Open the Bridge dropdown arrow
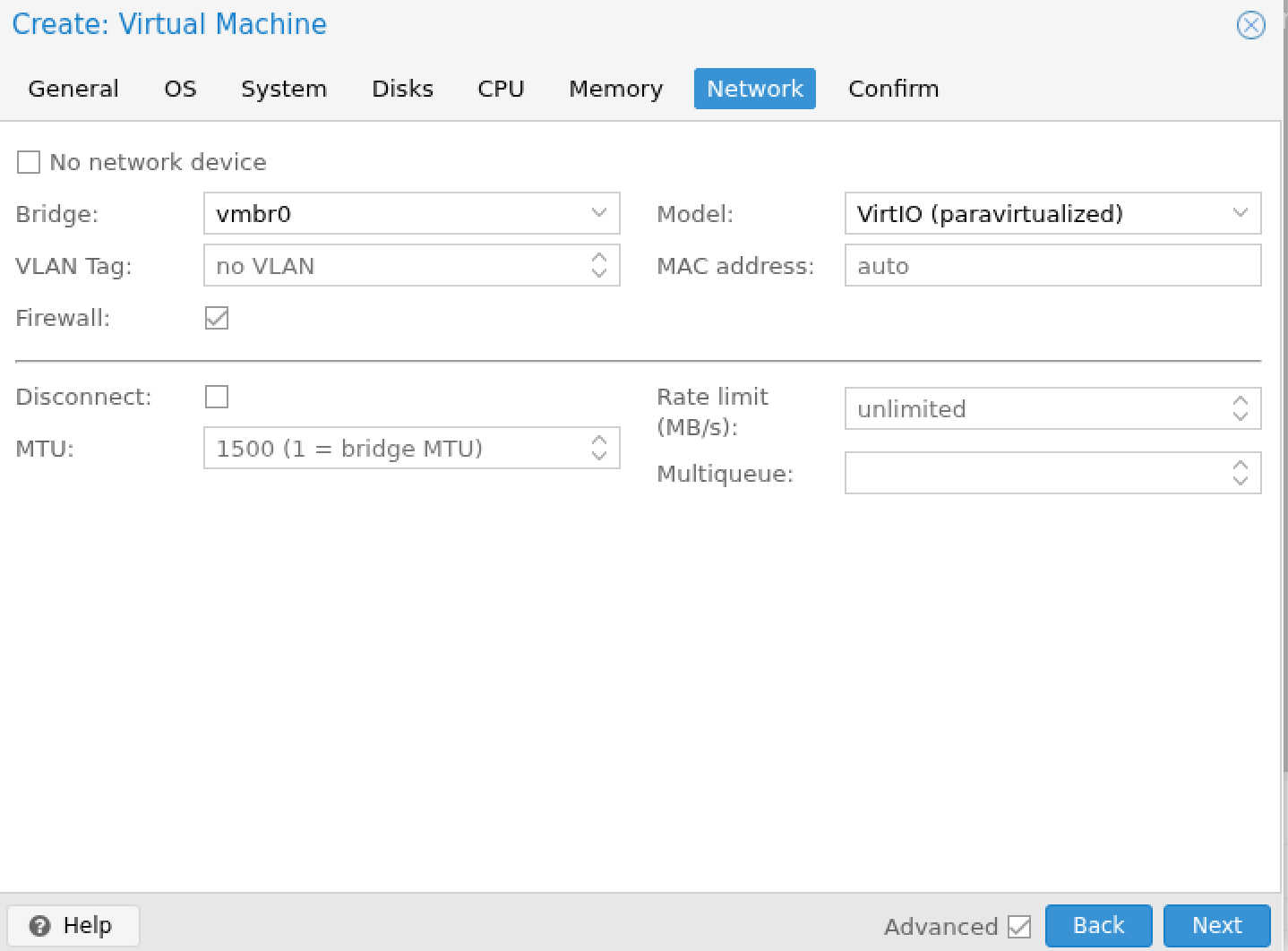This screenshot has width=1288, height=951. 599,213
